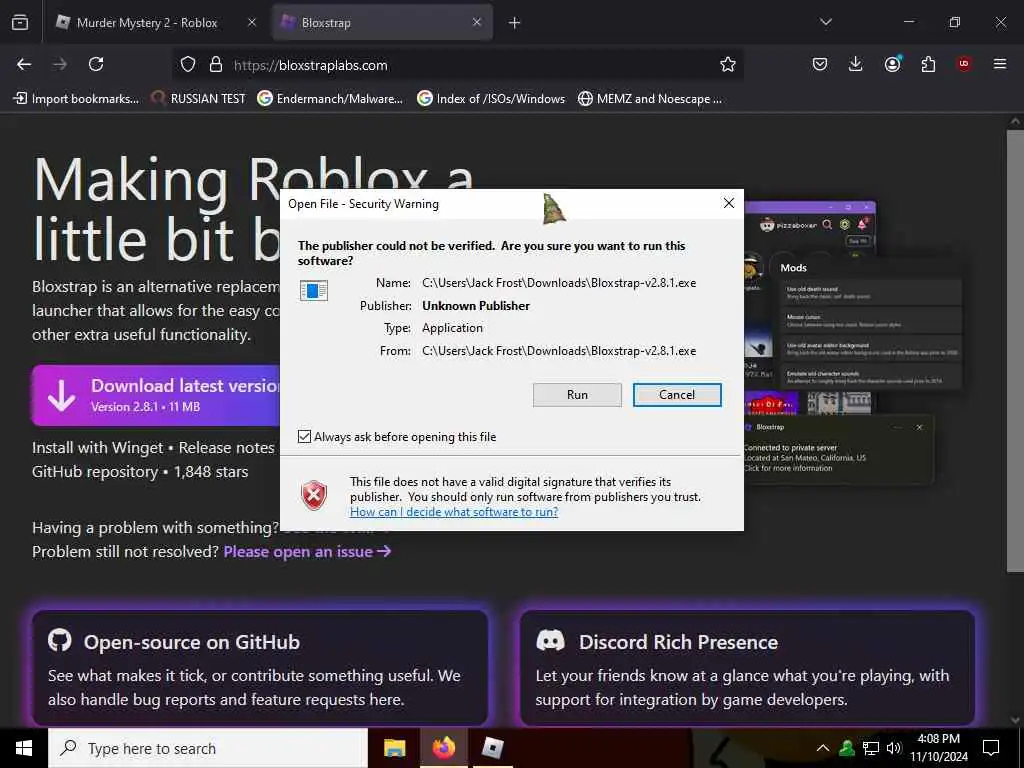Open Import bookmarks bookmark item

coord(76,99)
